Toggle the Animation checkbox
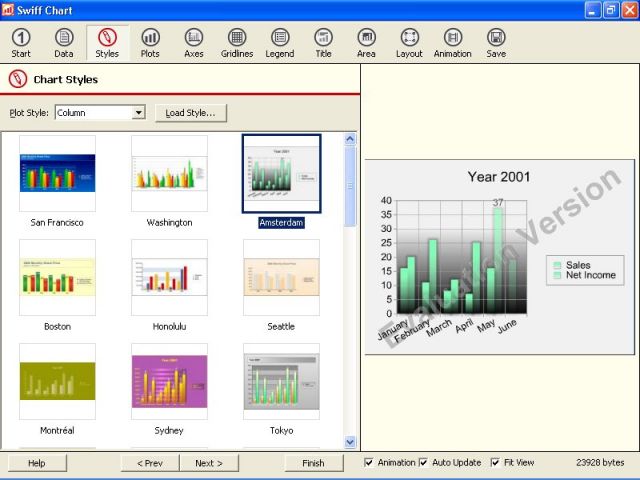 [x=370, y=463]
